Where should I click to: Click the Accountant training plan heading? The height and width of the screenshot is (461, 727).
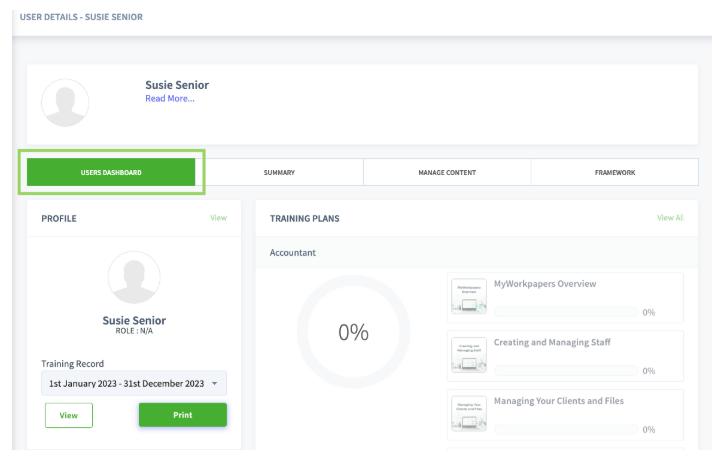293,253
